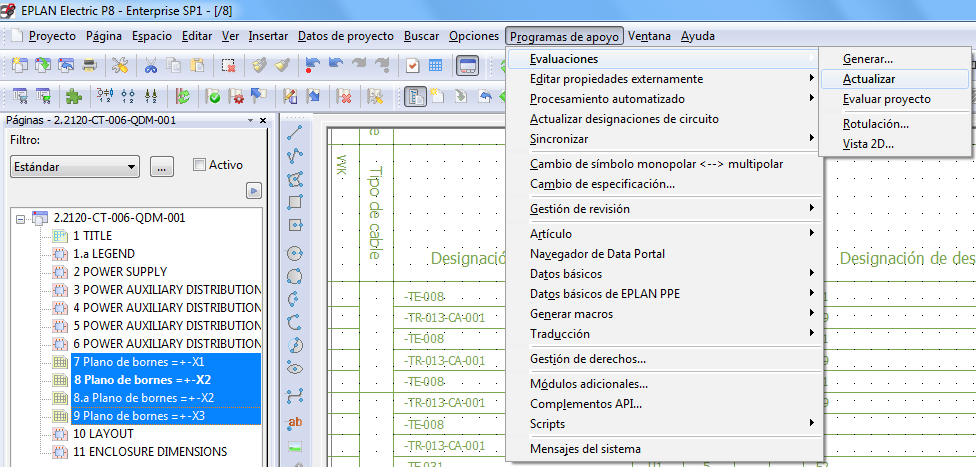
Task: Expand the Artículo submenu
Action: click(x=664, y=234)
